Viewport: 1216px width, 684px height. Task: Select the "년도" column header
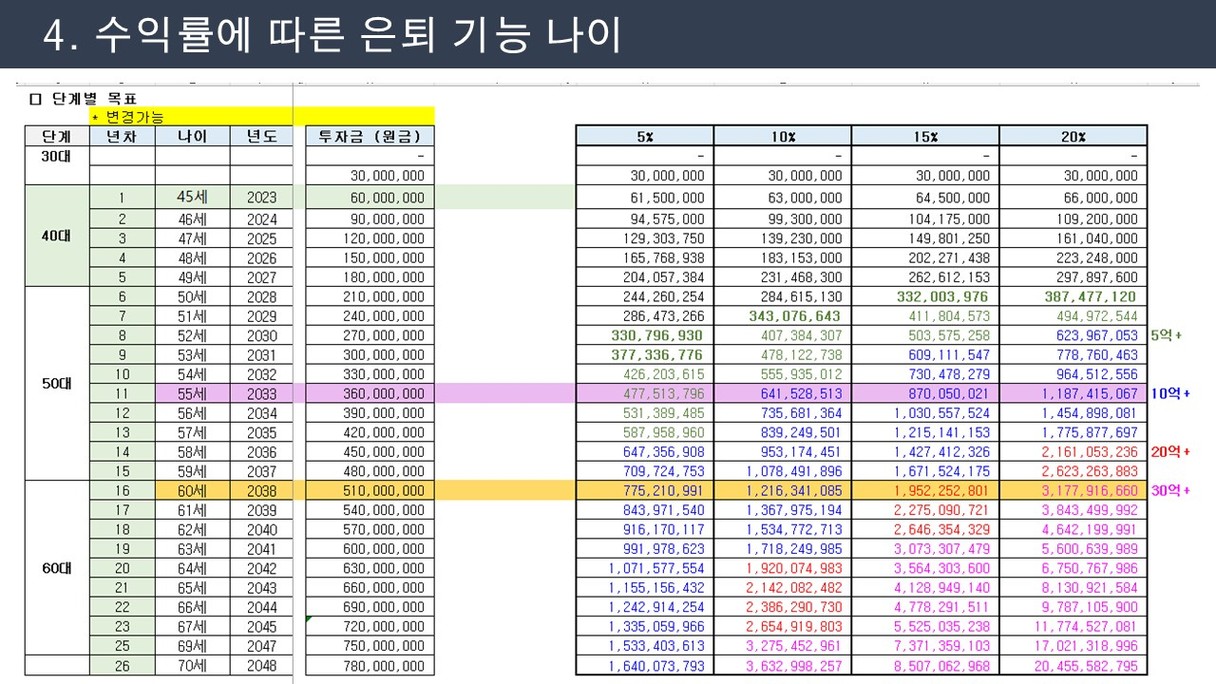[x=261, y=137]
